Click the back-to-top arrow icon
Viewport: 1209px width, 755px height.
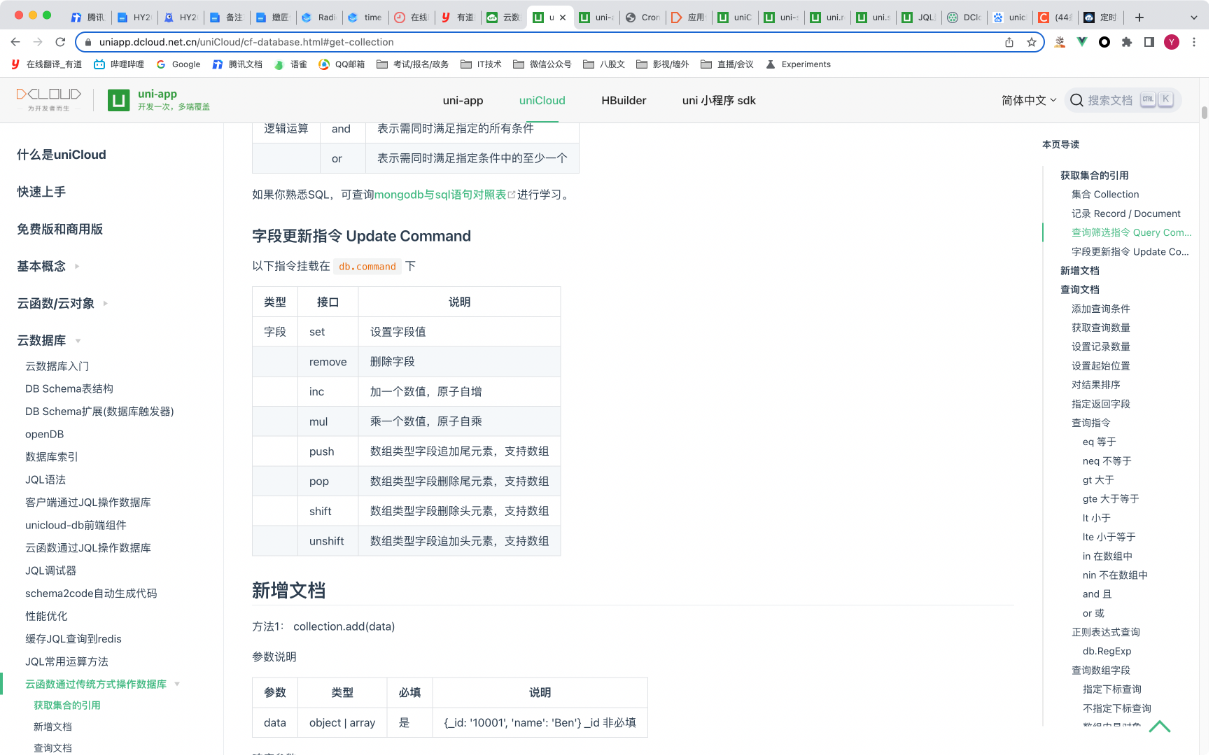1160,727
